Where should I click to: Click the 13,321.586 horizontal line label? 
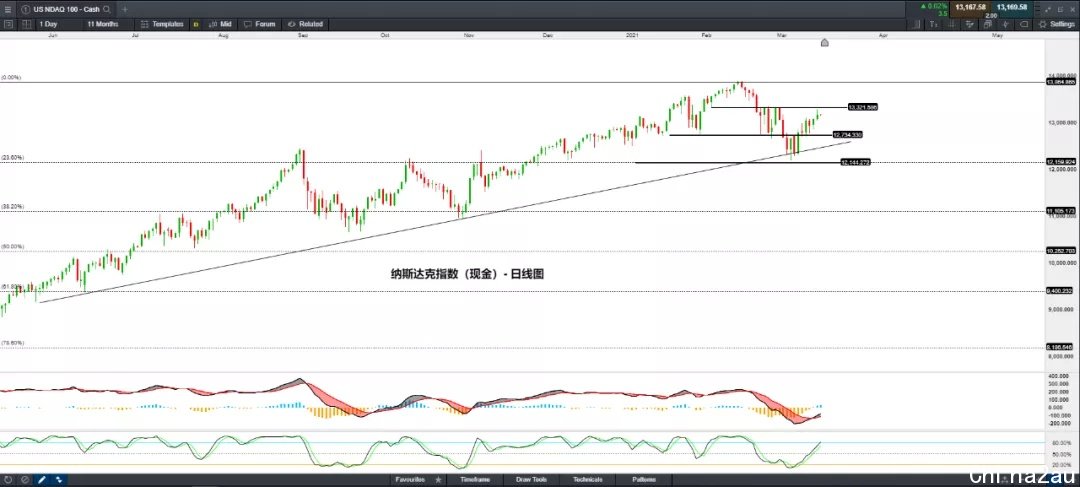(x=862, y=107)
